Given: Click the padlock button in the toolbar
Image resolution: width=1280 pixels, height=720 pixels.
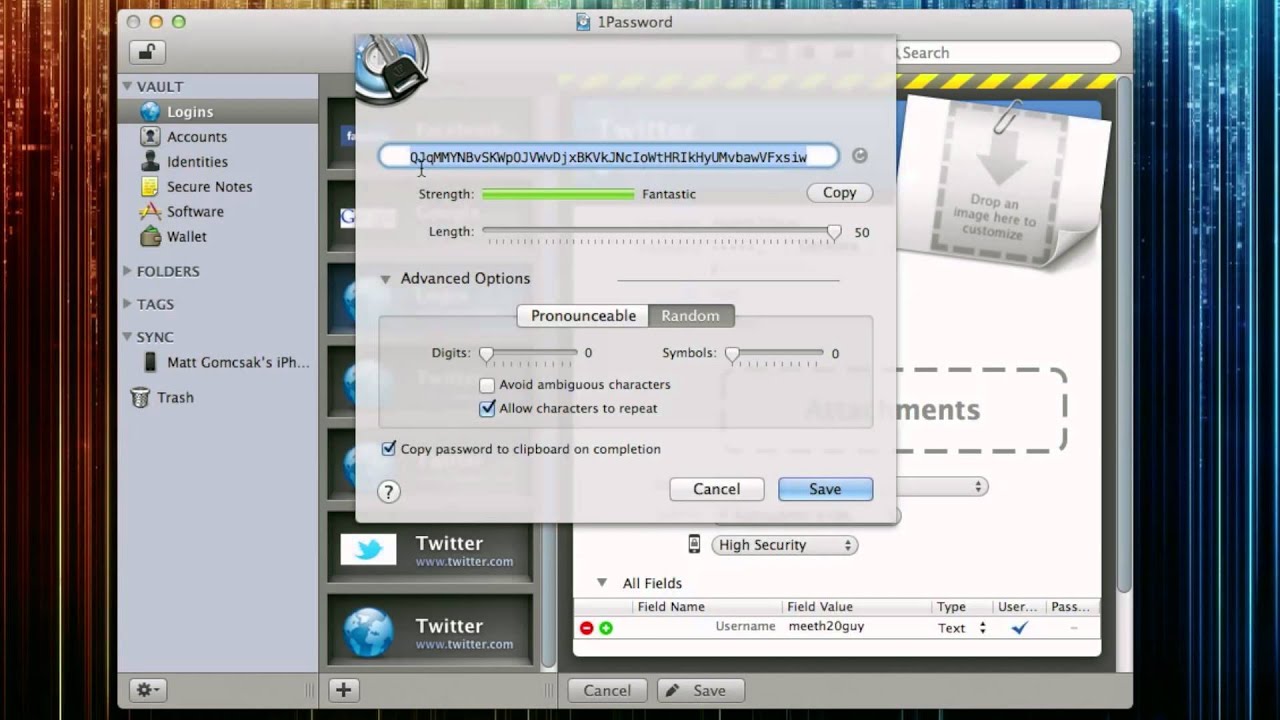Looking at the screenshot, I should pos(146,52).
